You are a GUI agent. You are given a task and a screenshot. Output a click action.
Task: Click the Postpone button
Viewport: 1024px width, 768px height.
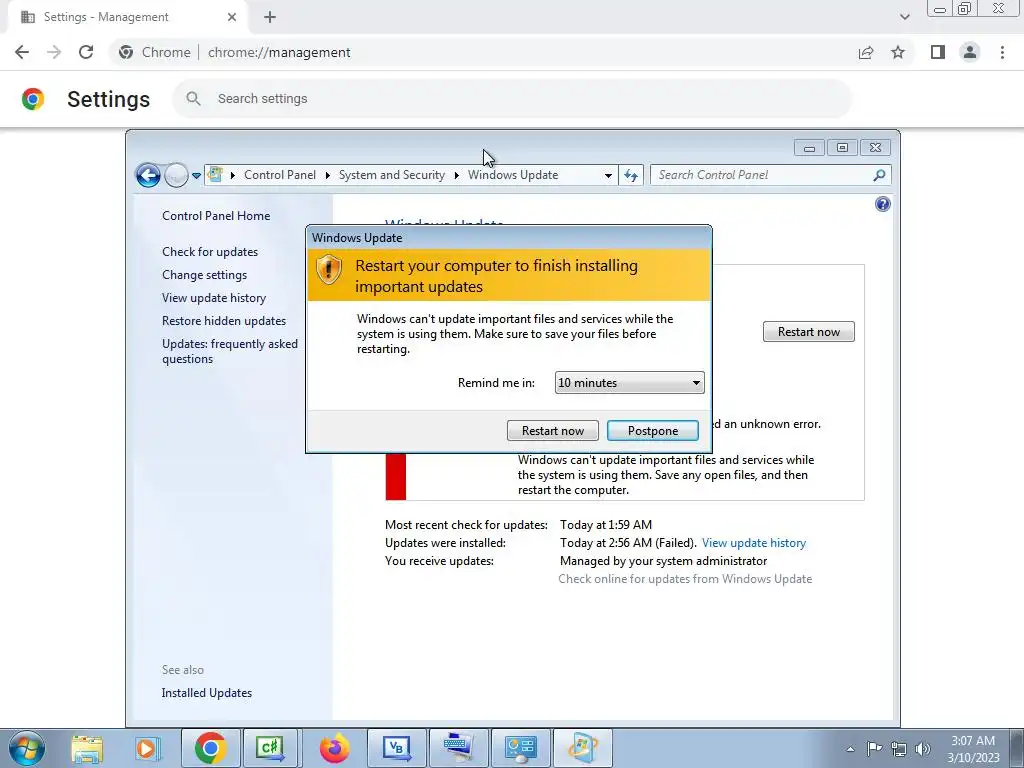click(x=652, y=430)
